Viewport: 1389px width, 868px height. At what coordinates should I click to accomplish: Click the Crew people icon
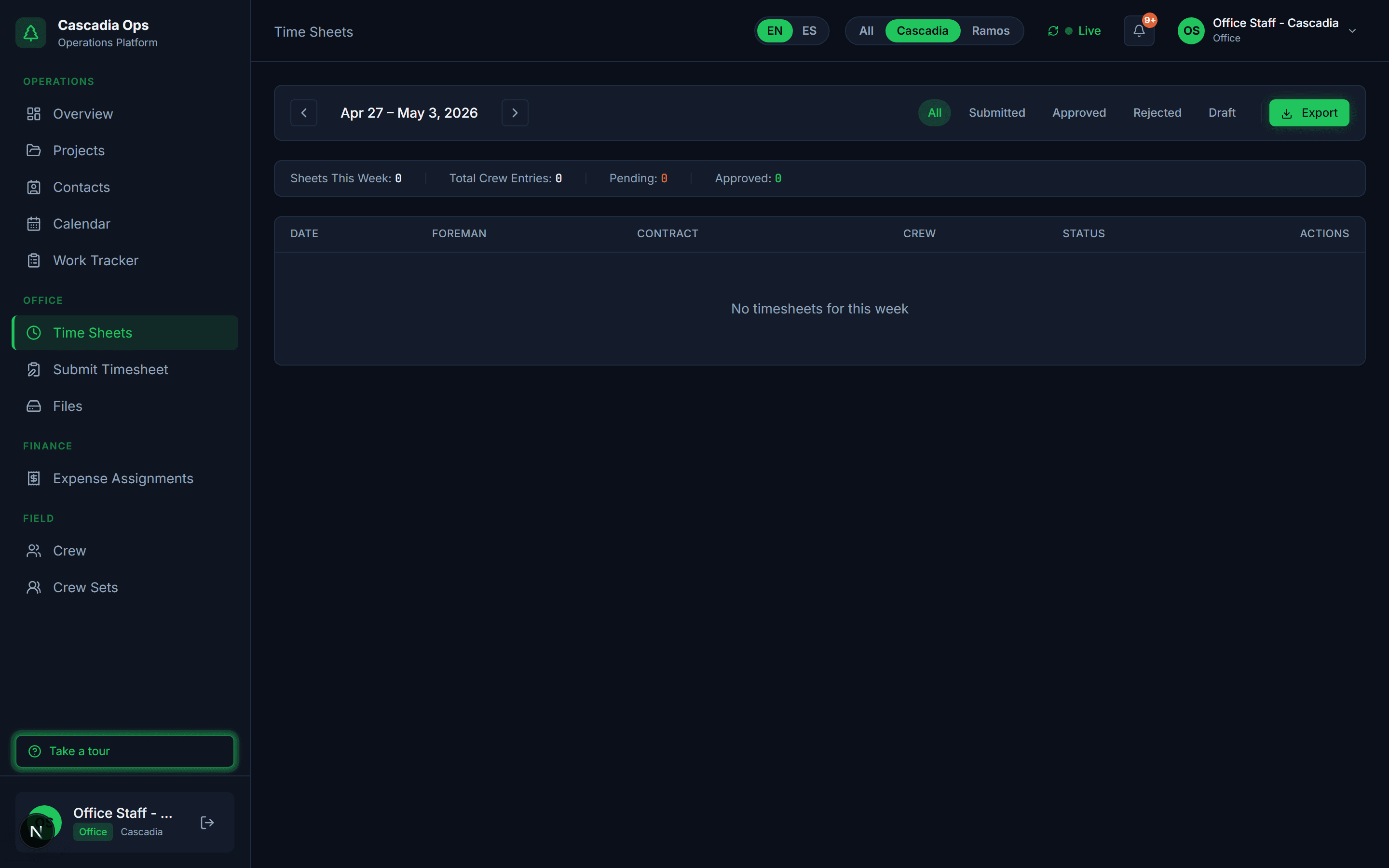34,551
